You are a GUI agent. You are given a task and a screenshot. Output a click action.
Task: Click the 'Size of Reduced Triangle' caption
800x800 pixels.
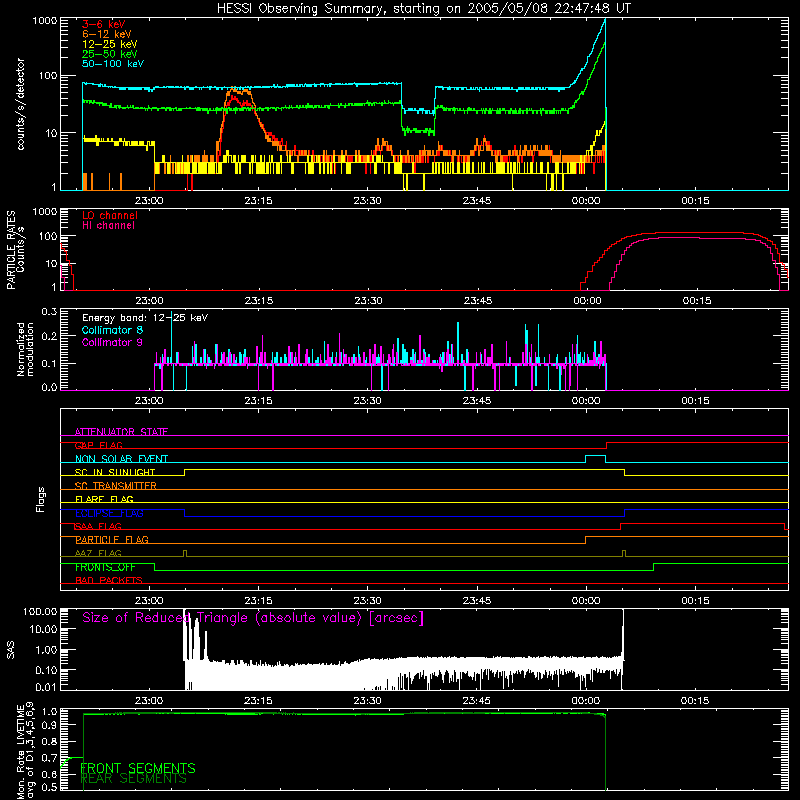point(253,618)
